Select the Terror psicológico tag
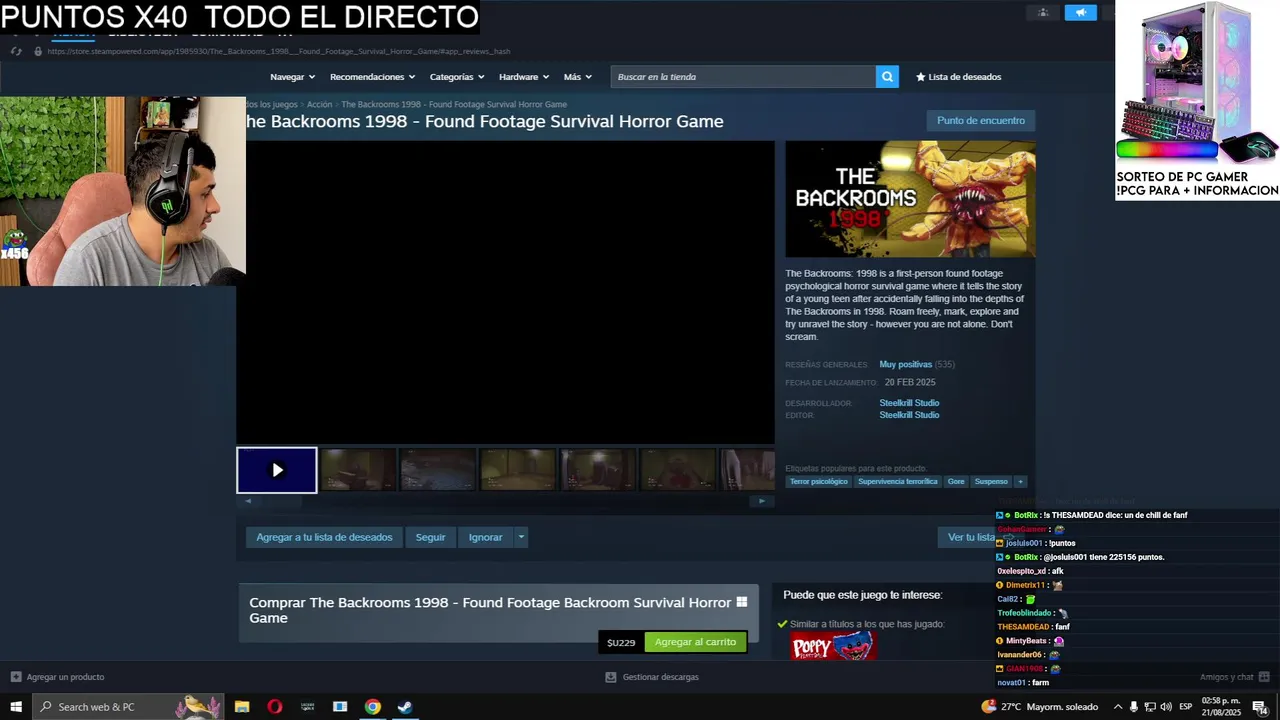 tap(819, 482)
